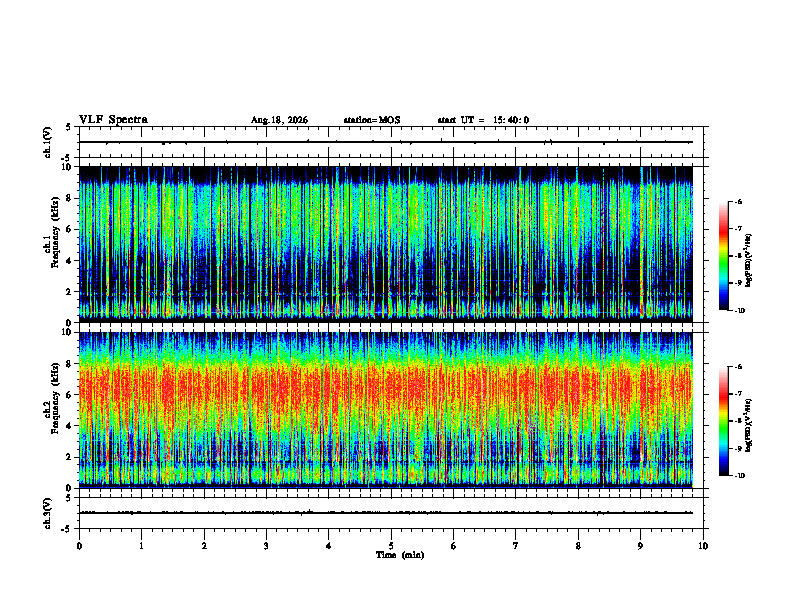Image resolution: width=792 pixels, height=612 pixels.
Task: Click time axis tick label "3"
Action: pyautogui.click(x=266, y=546)
